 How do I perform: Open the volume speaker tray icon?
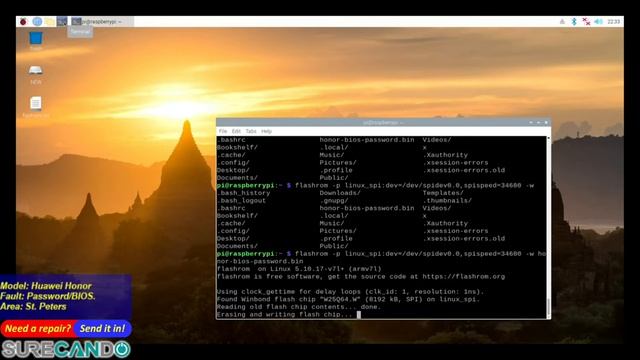point(598,22)
